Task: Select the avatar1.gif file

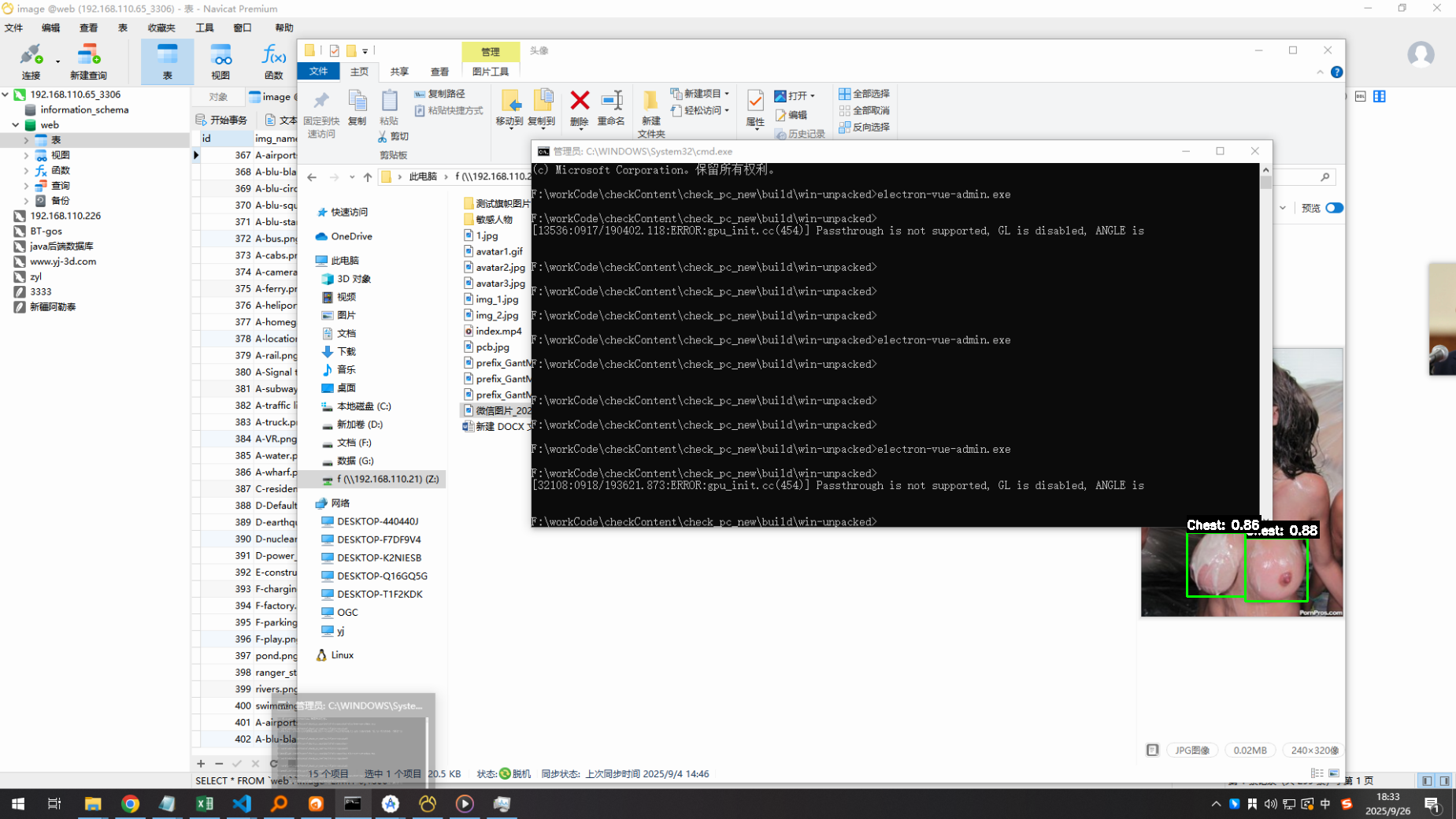Action: (x=498, y=251)
